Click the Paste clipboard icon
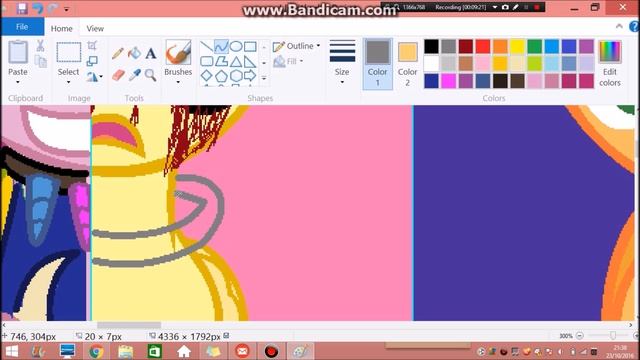Viewport: 640px width, 360px height. (18, 52)
